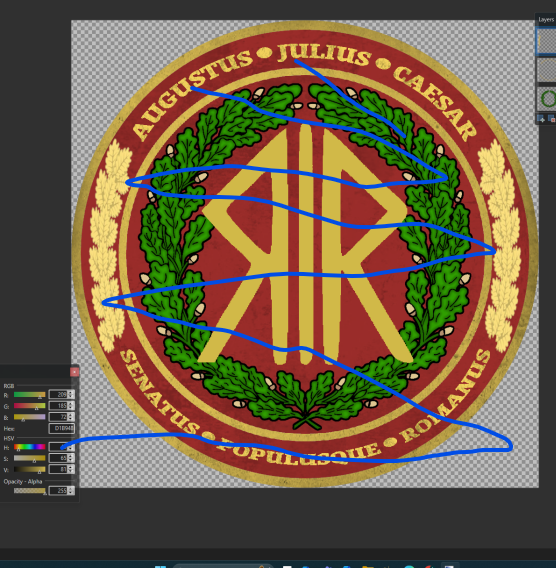This screenshot has height=568, width=556.
Task: Select the green wreath layer thumbnail
Action: coord(547,99)
